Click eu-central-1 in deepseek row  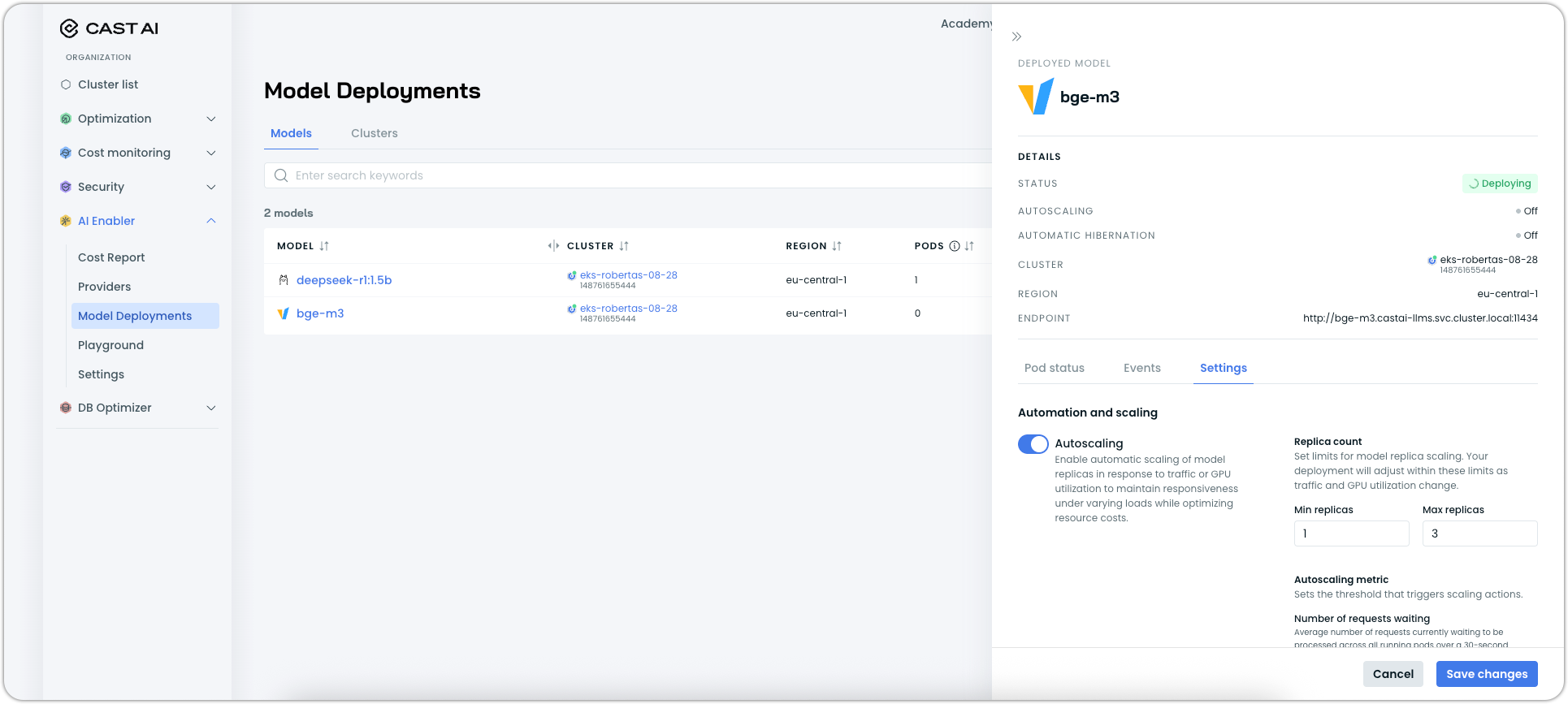[x=816, y=280]
